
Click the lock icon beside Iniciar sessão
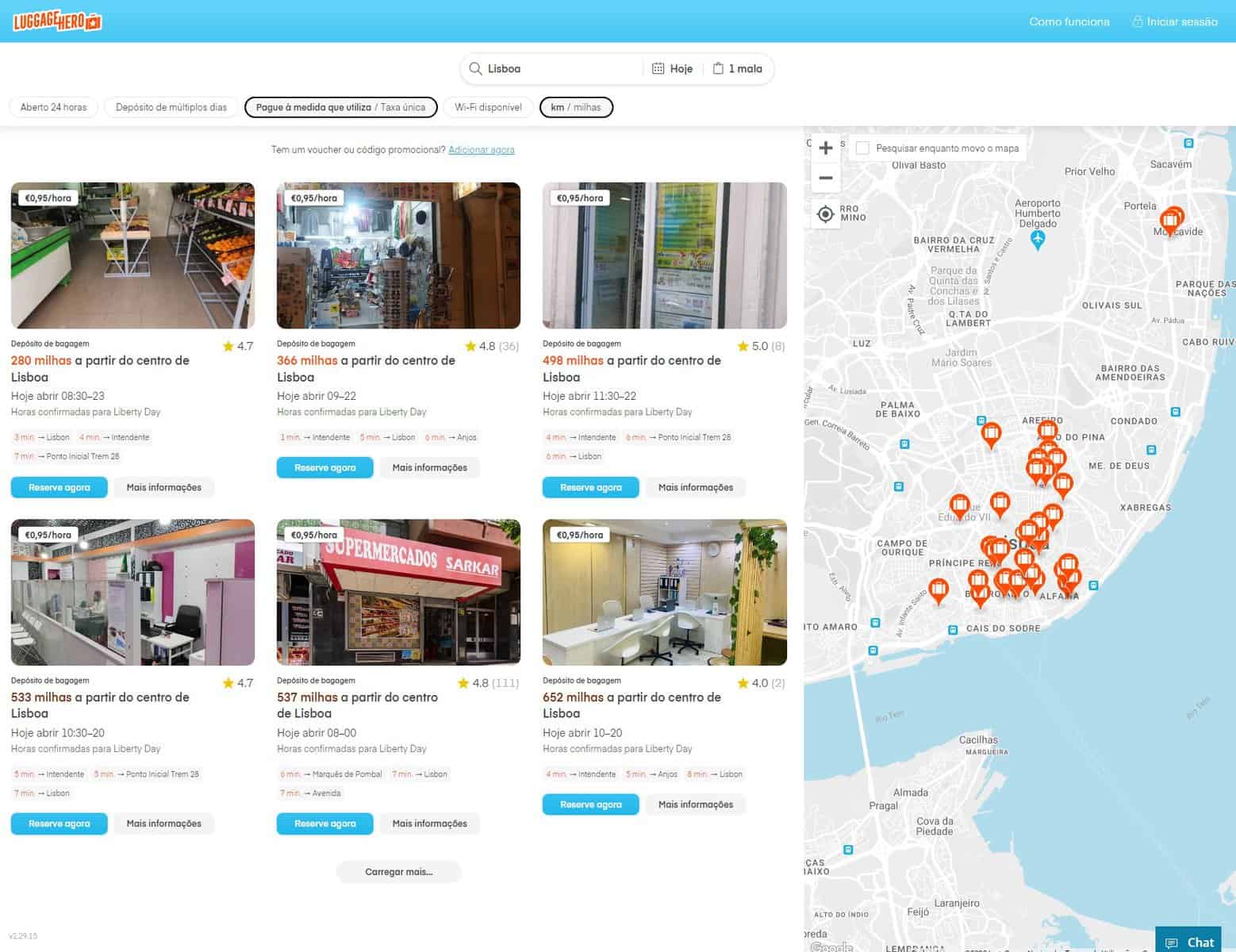(x=1138, y=21)
